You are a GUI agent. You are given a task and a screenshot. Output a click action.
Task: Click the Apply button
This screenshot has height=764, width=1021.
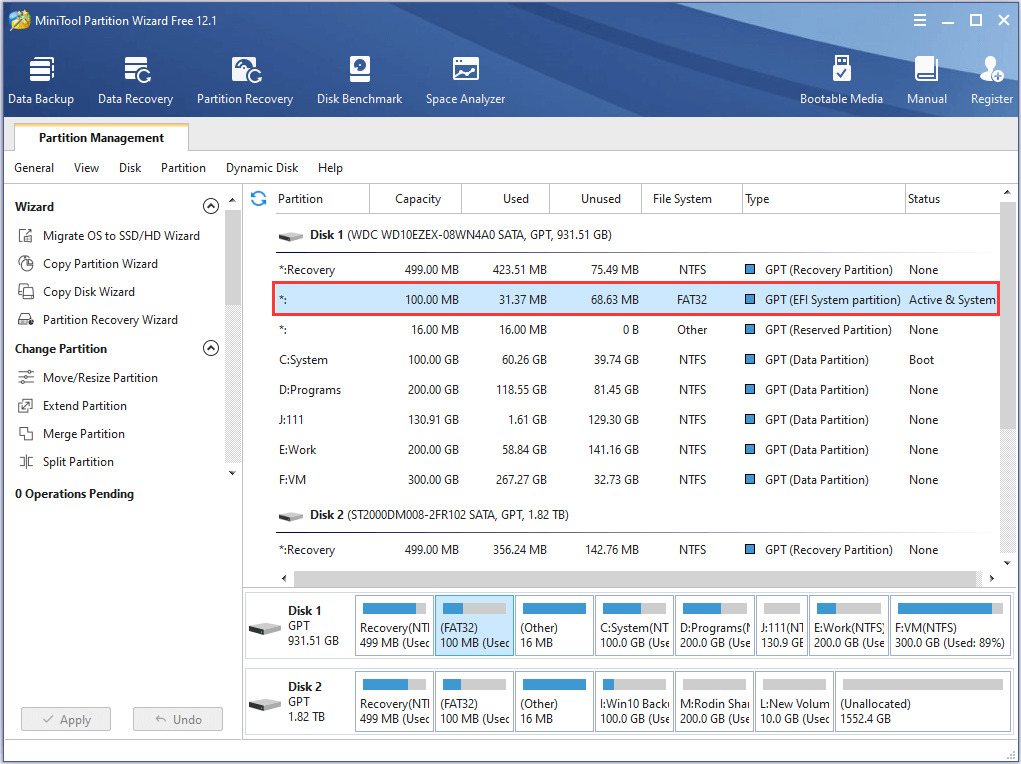[x=66, y=719]
